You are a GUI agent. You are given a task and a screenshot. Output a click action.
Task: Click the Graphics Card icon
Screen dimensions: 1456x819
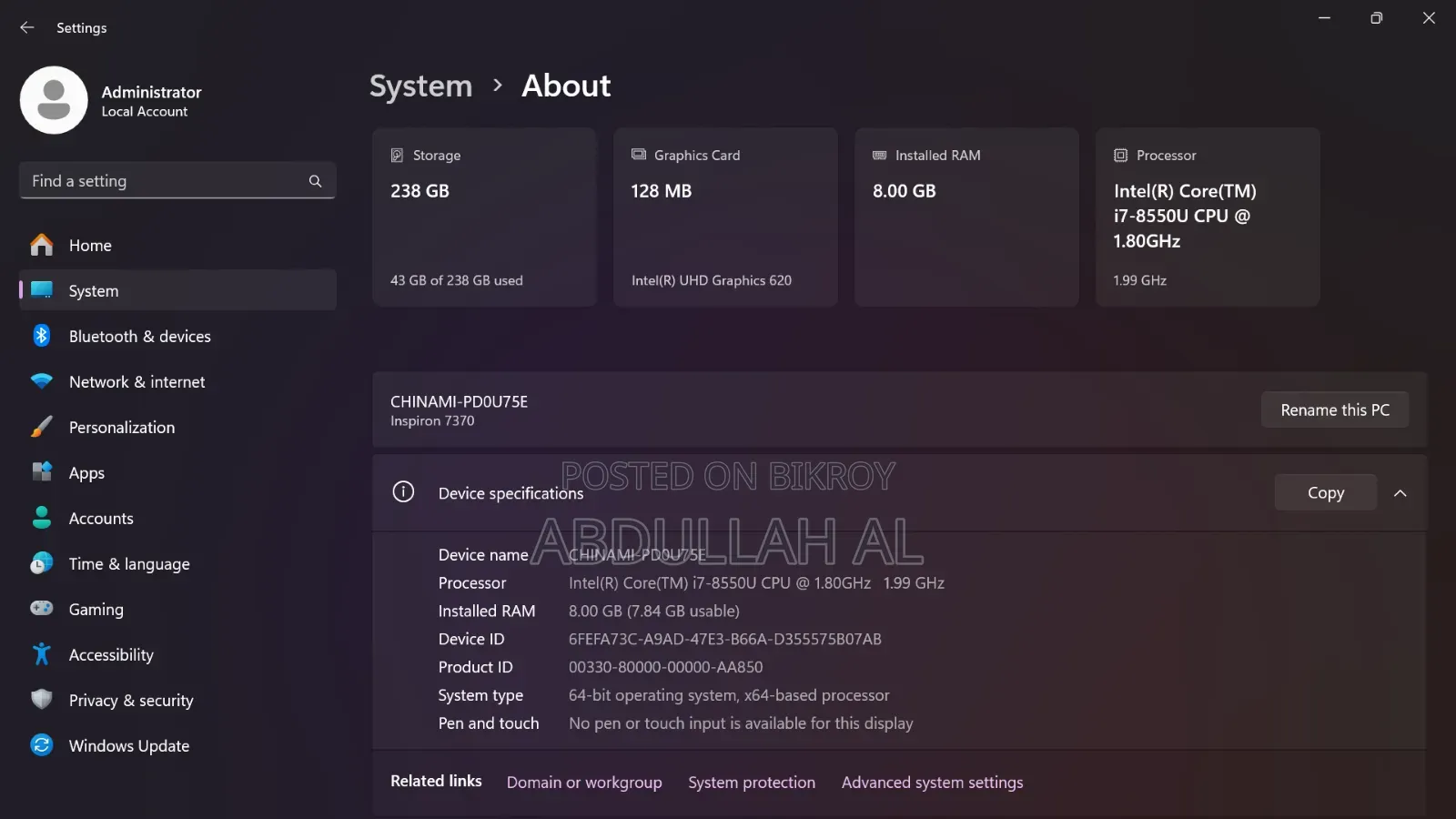[639, 155]
